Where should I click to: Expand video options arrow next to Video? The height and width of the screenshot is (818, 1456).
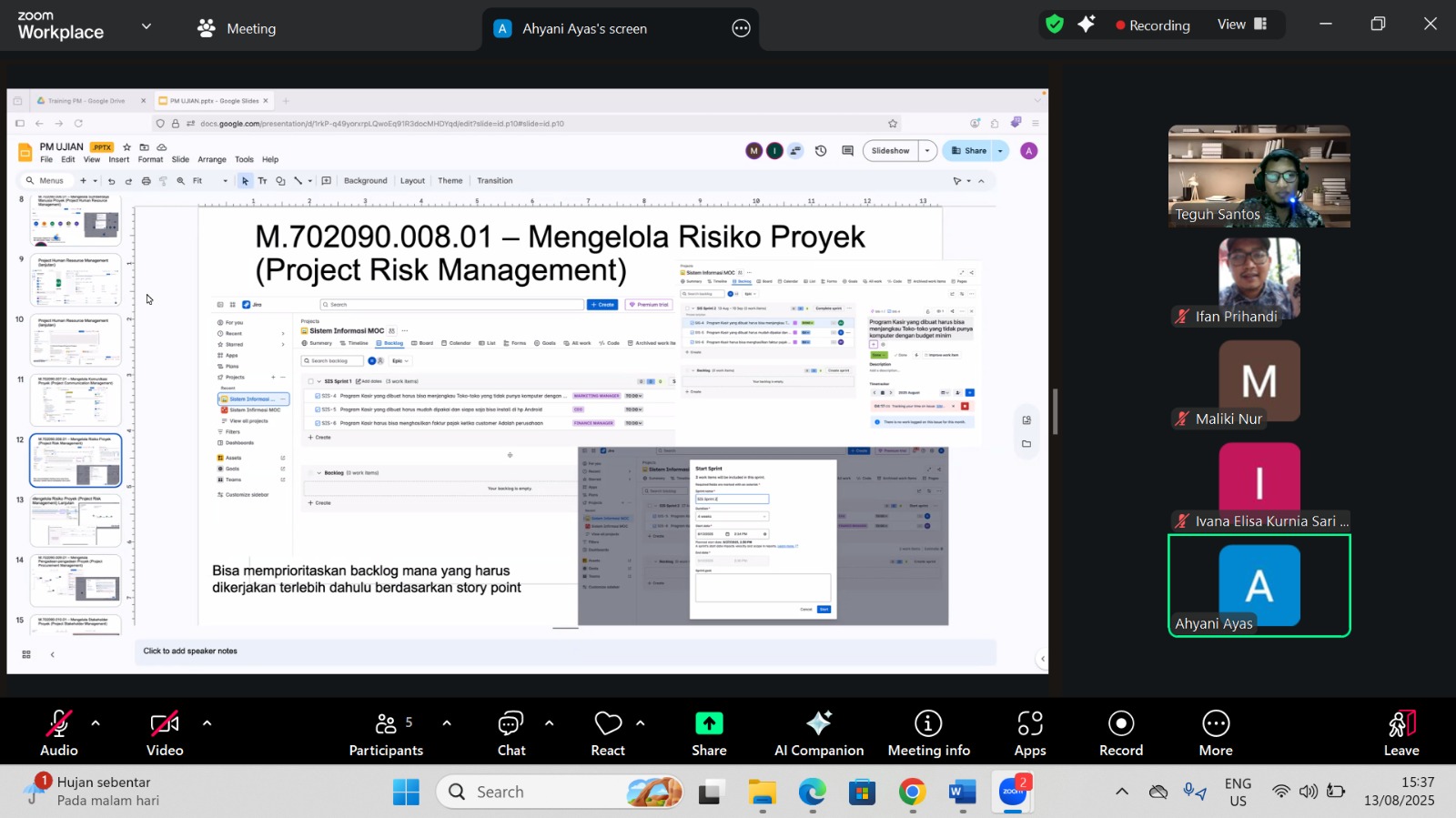point(207,723)
